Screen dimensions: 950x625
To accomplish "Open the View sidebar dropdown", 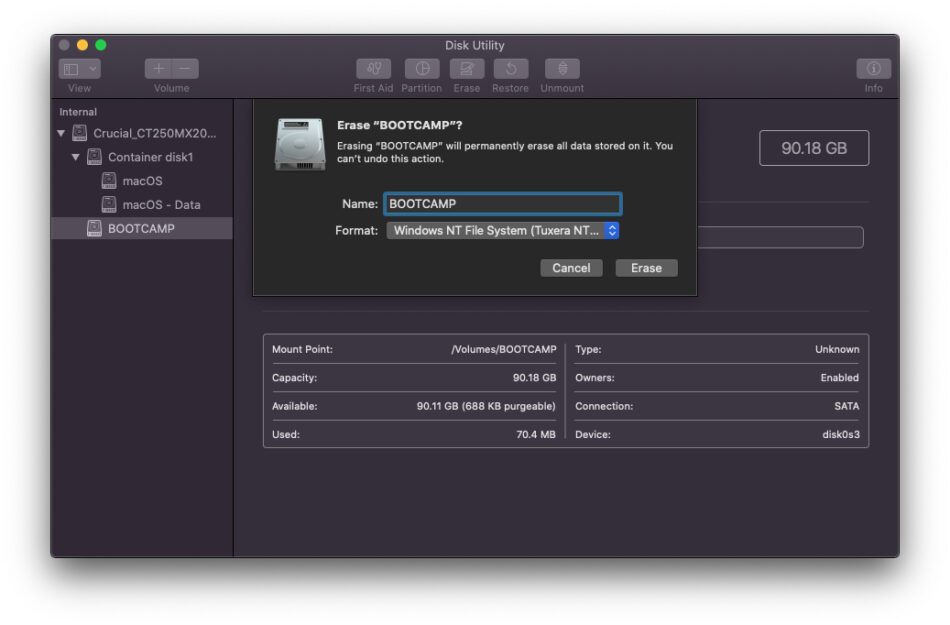I will pos(79,69).
